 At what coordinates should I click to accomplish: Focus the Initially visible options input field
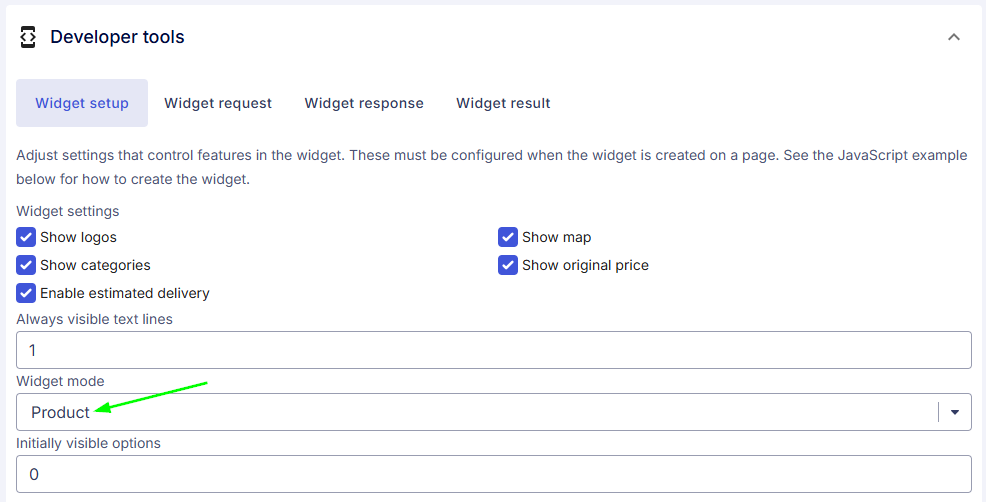click(x=494, y=474)
